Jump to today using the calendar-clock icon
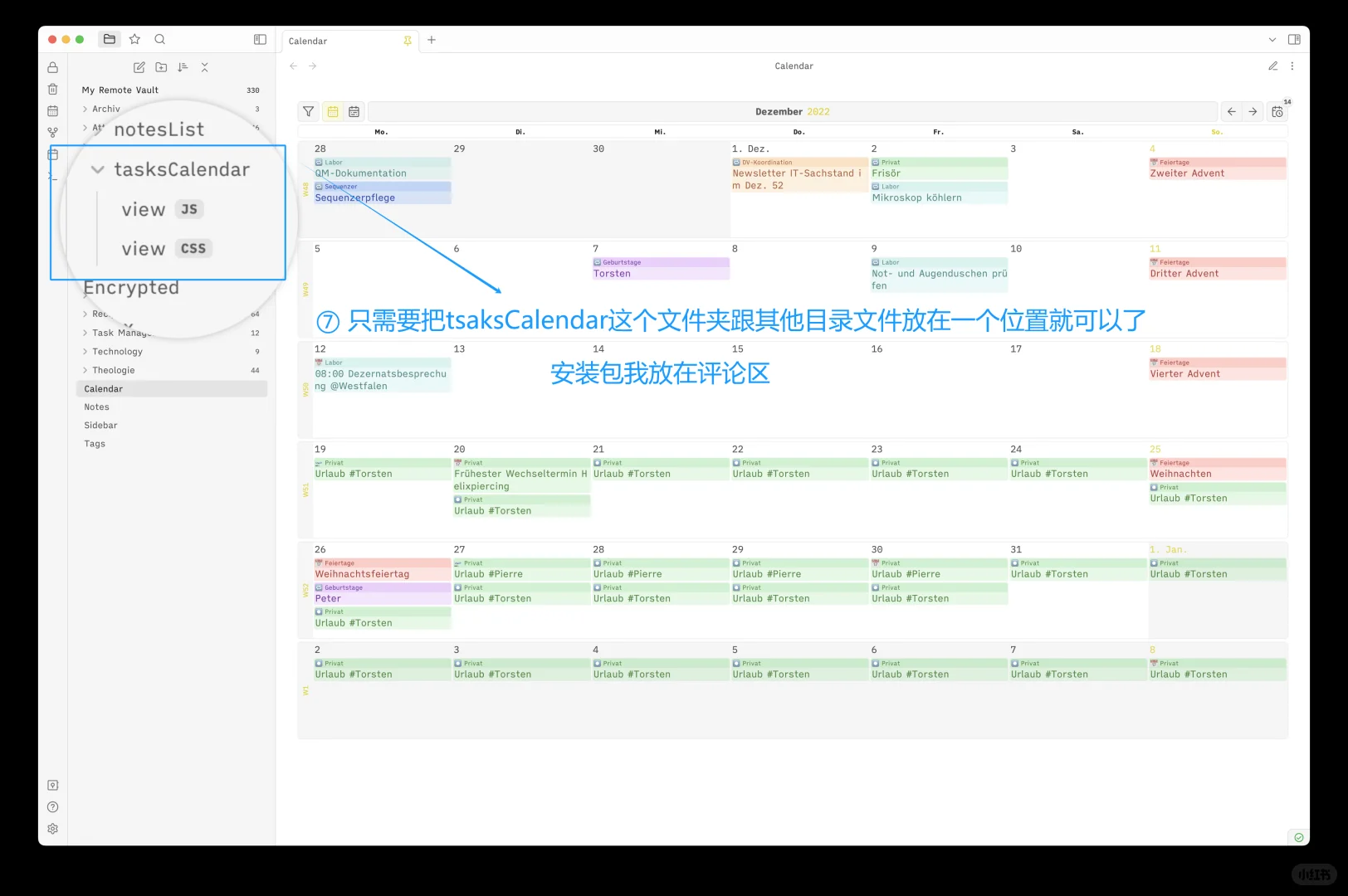This screenshot has width=1348, height=896. [1277, 111]
